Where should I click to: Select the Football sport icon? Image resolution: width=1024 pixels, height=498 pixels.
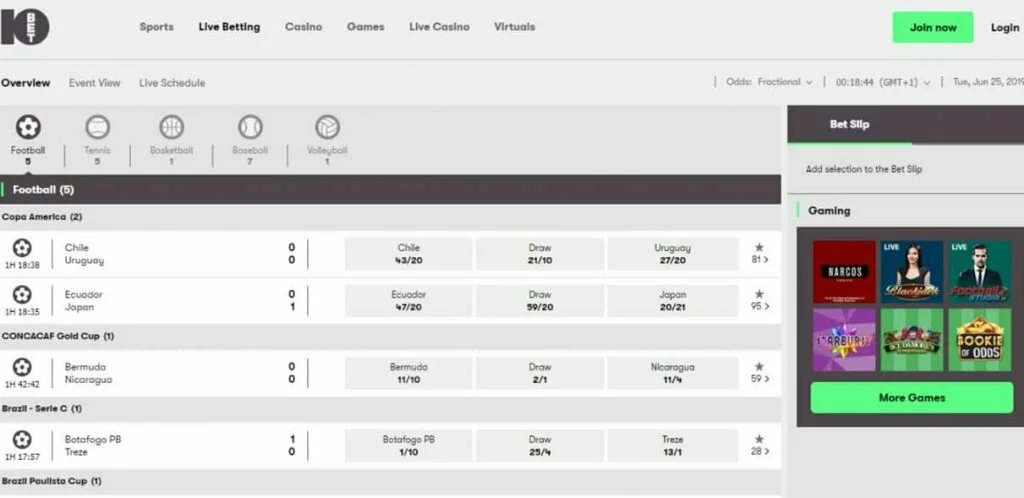[x=28, y=128]
